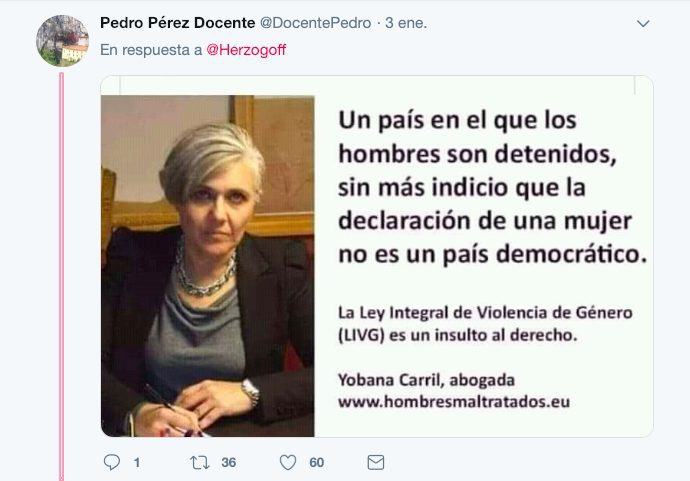The width and height of the screenshot is (690, 481).
Task: Click the pink conversation thread line
Action: tap(62, 276)
